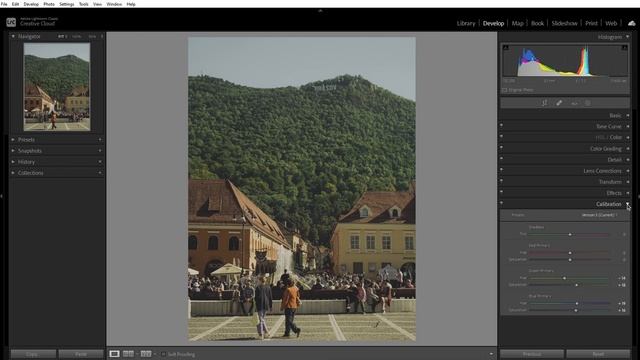Adjust the Shadows Tint slider

coord(570,234)
